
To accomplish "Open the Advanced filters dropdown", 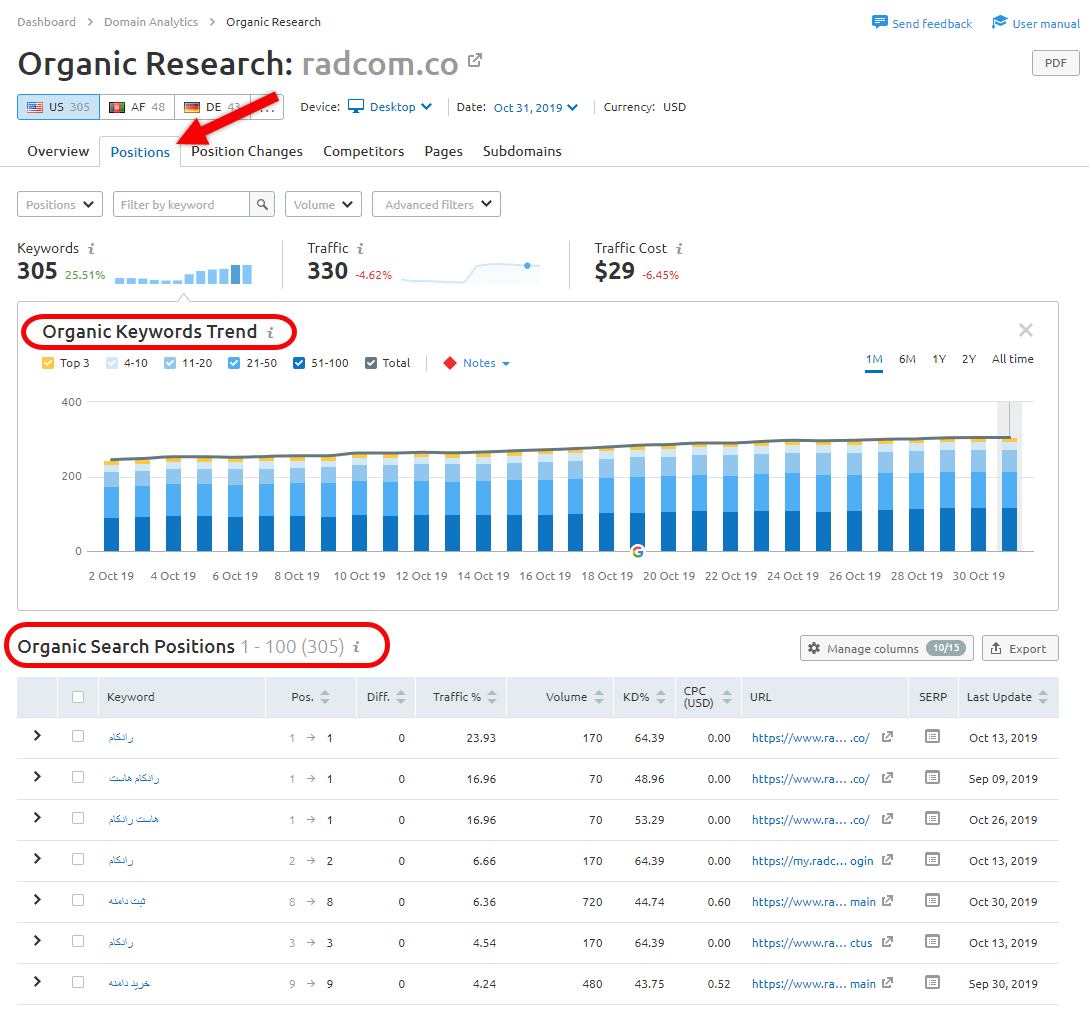I will pyautogui.click(x=436, y=205).
